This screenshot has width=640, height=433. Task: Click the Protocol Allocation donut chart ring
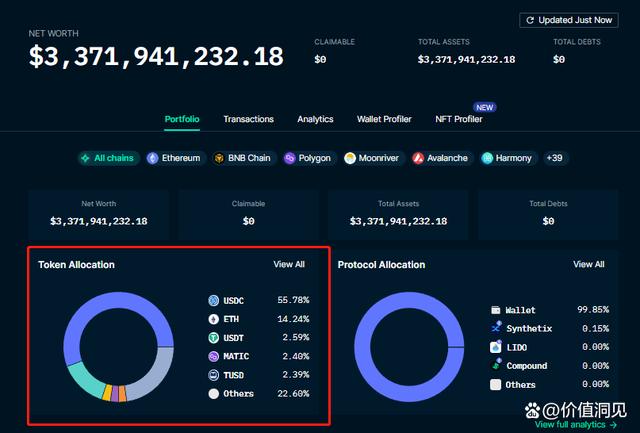(408, 300)
